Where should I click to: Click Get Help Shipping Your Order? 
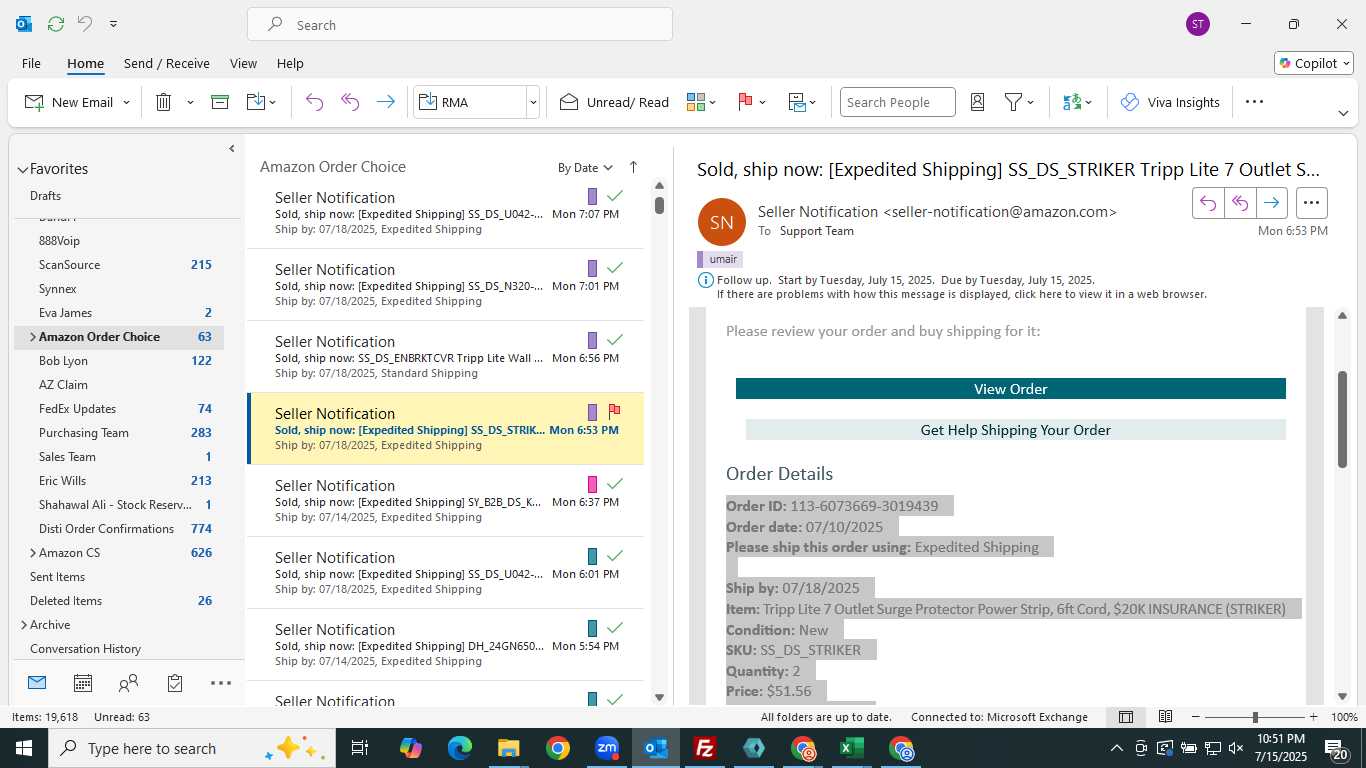1015,430
